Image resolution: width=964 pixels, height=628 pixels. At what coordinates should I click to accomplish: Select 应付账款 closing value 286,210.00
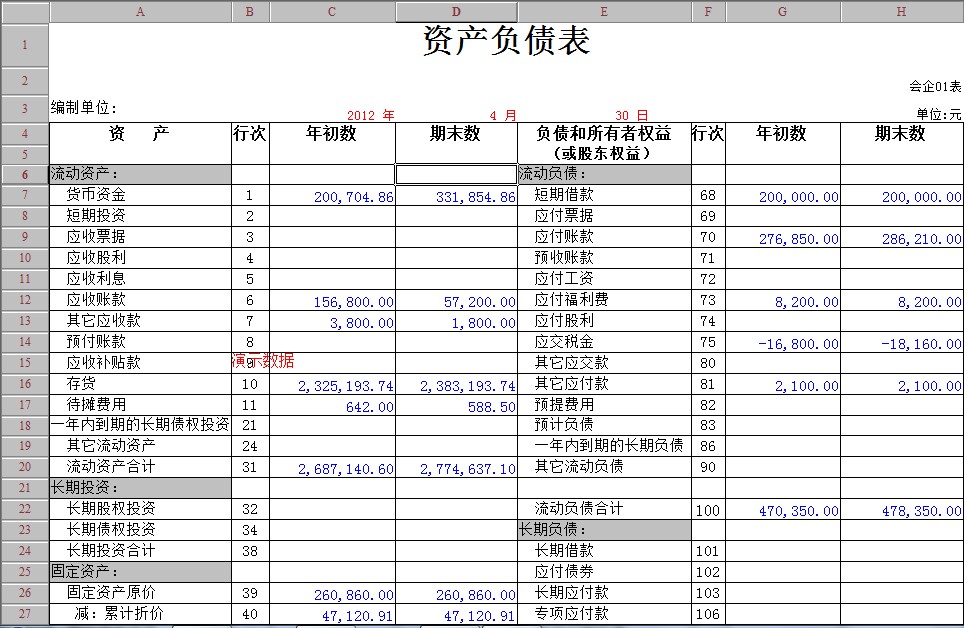922,239
